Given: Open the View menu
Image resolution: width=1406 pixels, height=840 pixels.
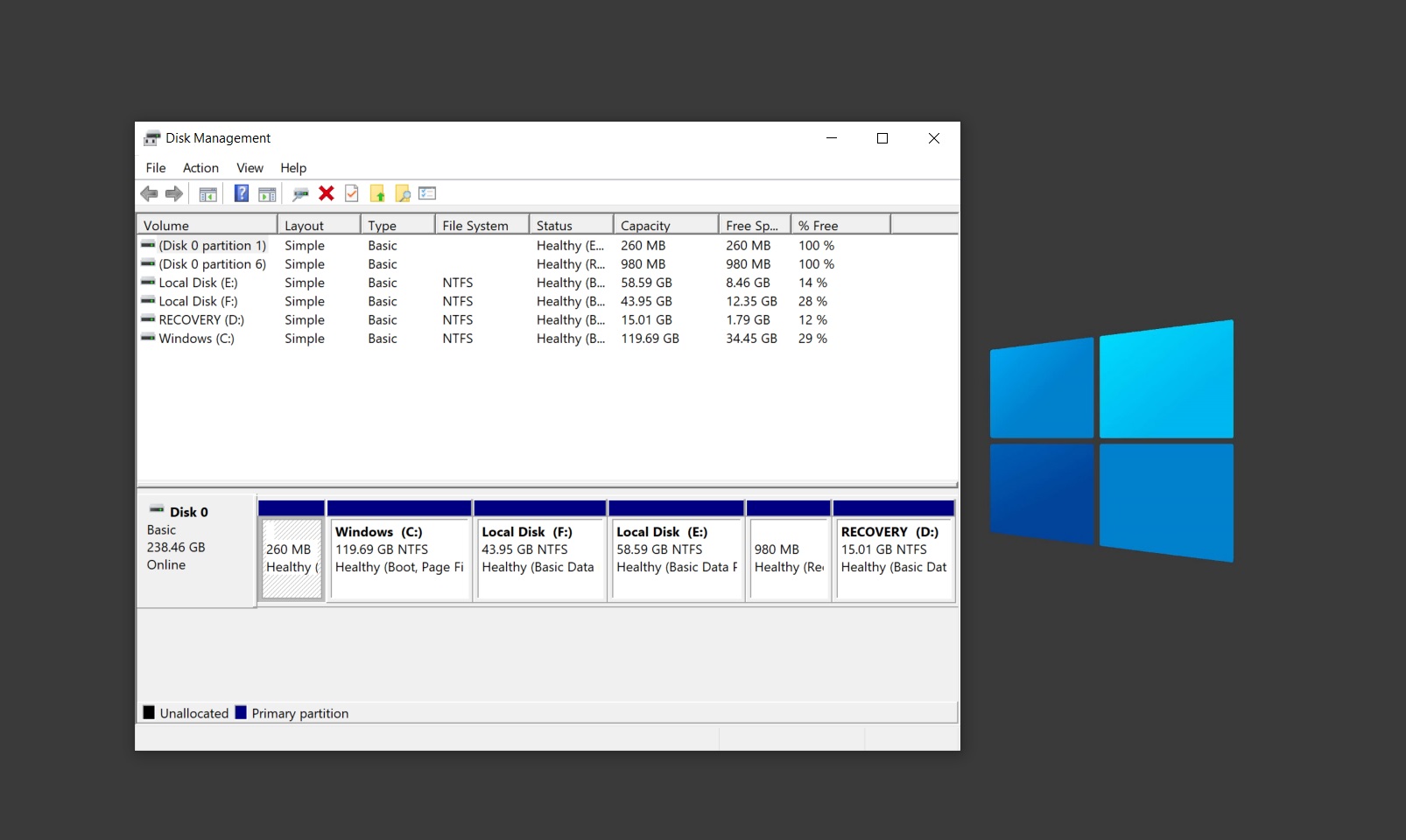Looking at the screenshot, I should pos(250,168).
